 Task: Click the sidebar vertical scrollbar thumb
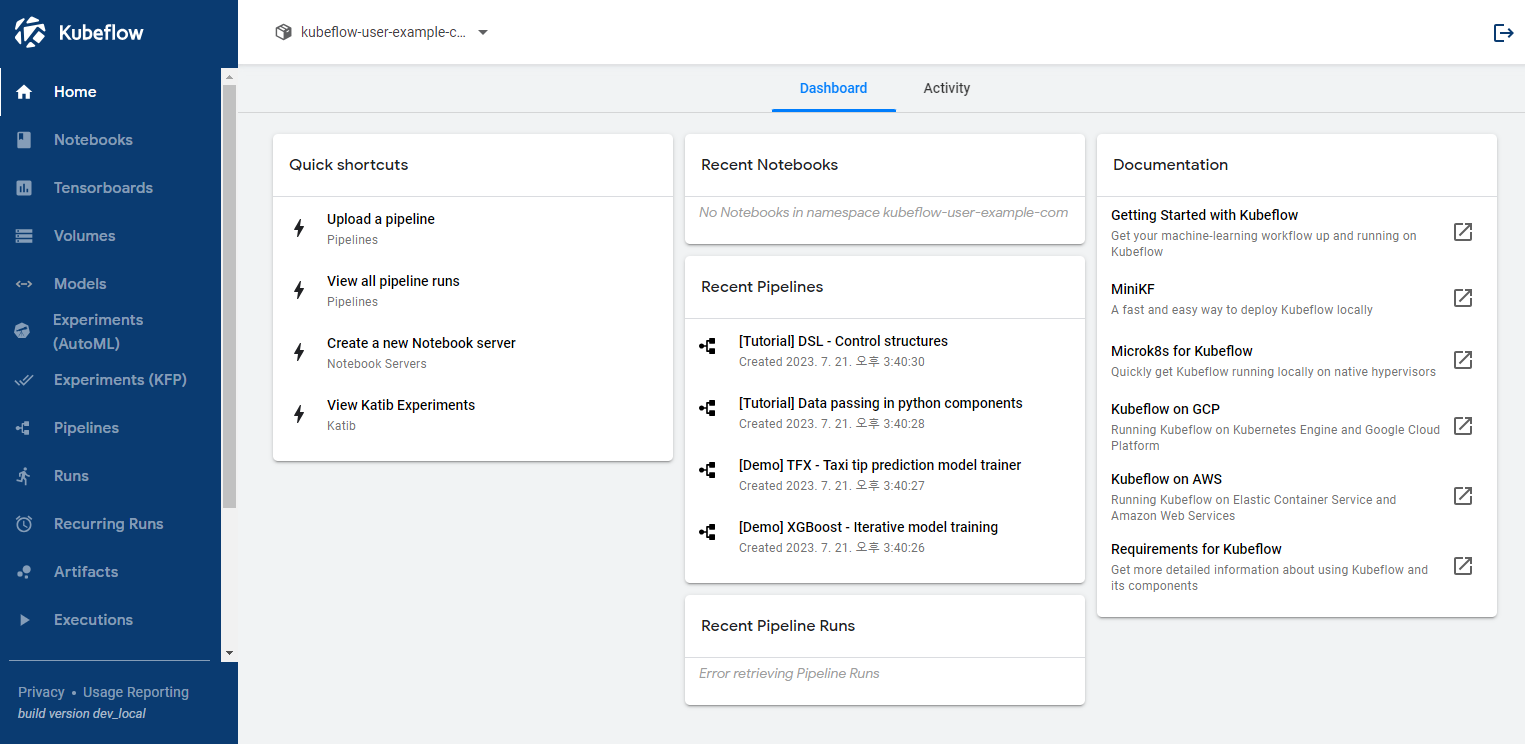point(229,296)
